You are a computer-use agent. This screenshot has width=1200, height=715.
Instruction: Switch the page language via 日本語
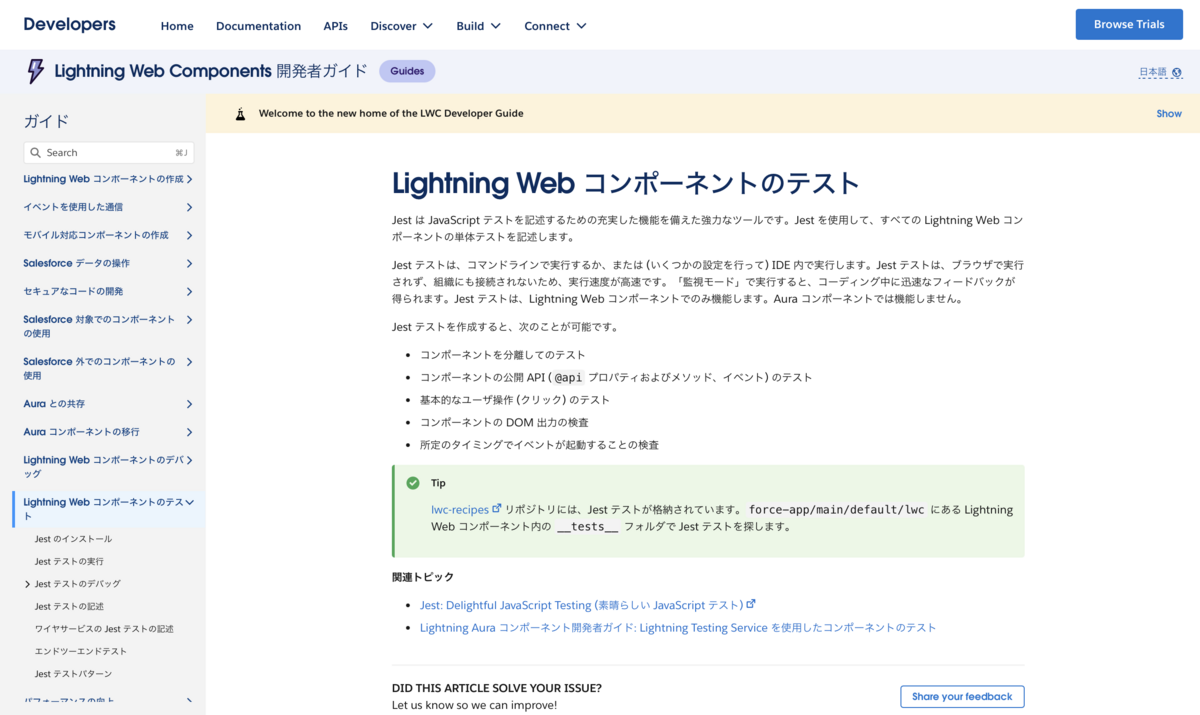pyautogui.click(x=1154, y=71)
